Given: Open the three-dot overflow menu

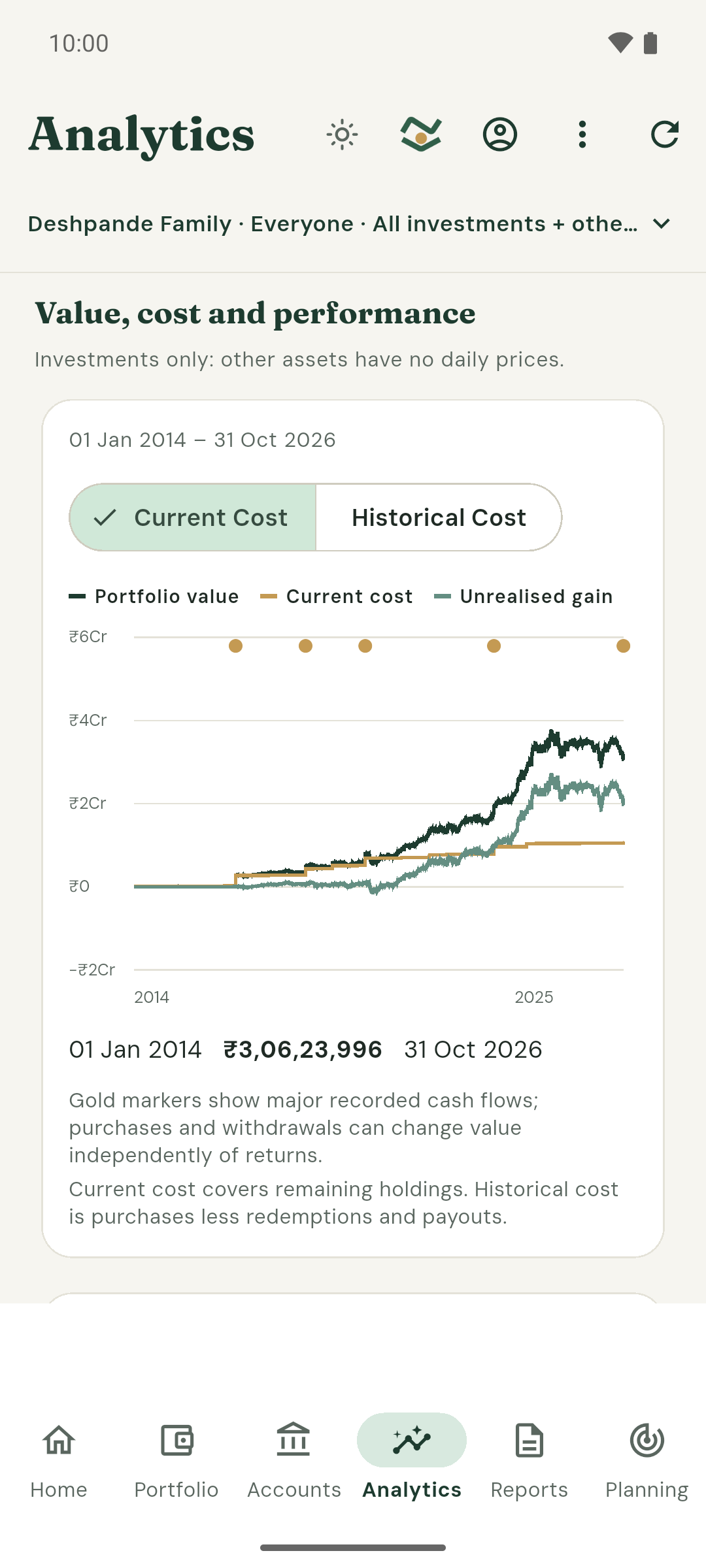Looking at the screenshot, I should coord(582,135).
